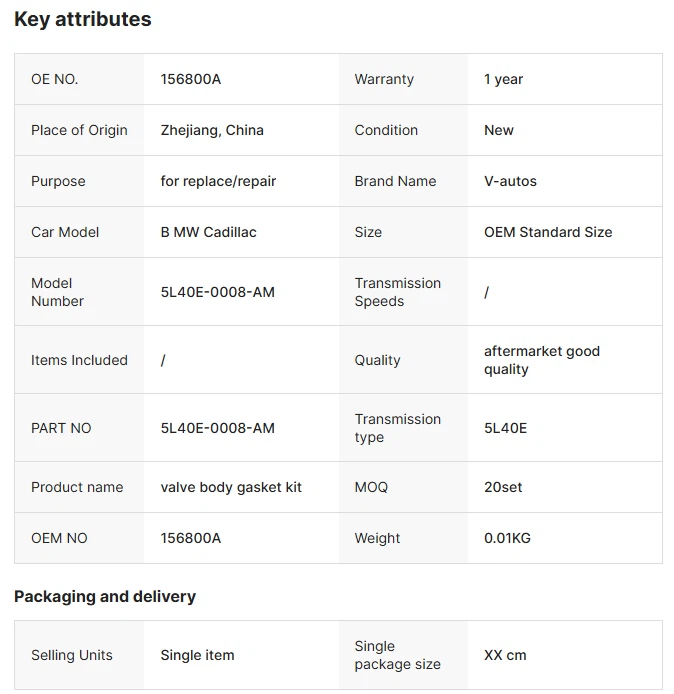
Task: Click the Car Model B MW Cadillac value
Action: pos(208,232)
